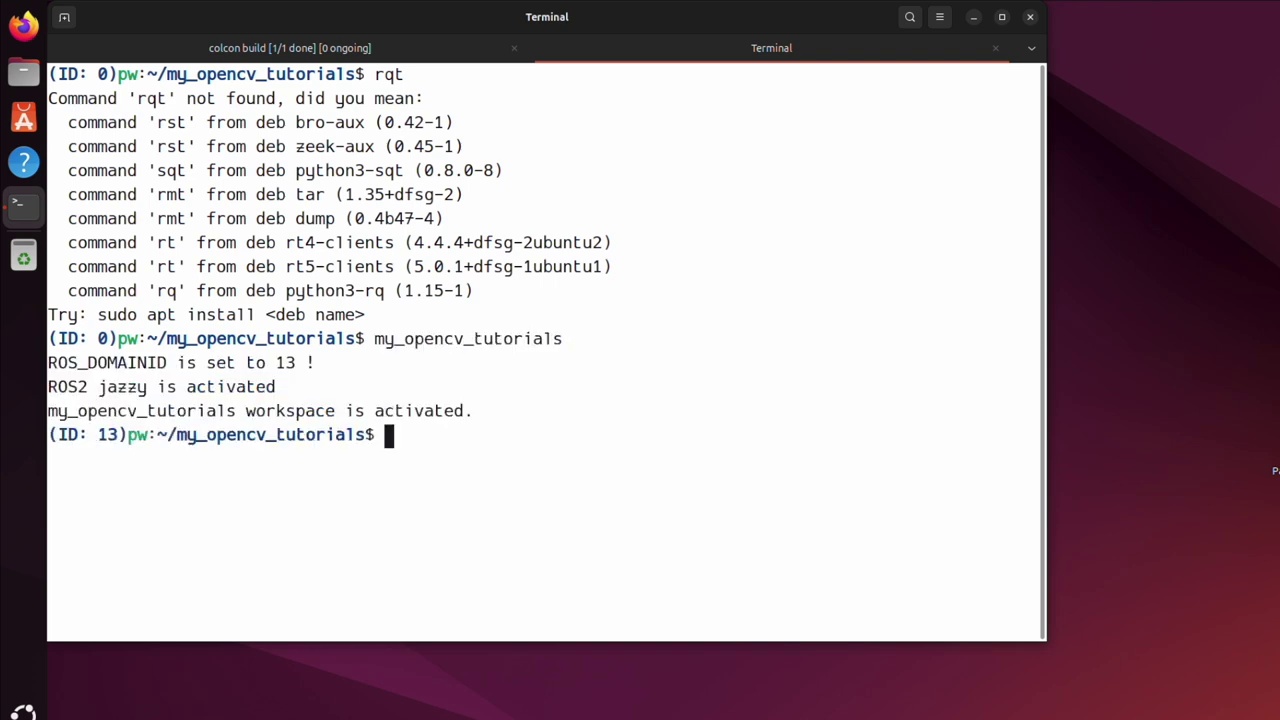Close the Terminal window

[1030, 17]
